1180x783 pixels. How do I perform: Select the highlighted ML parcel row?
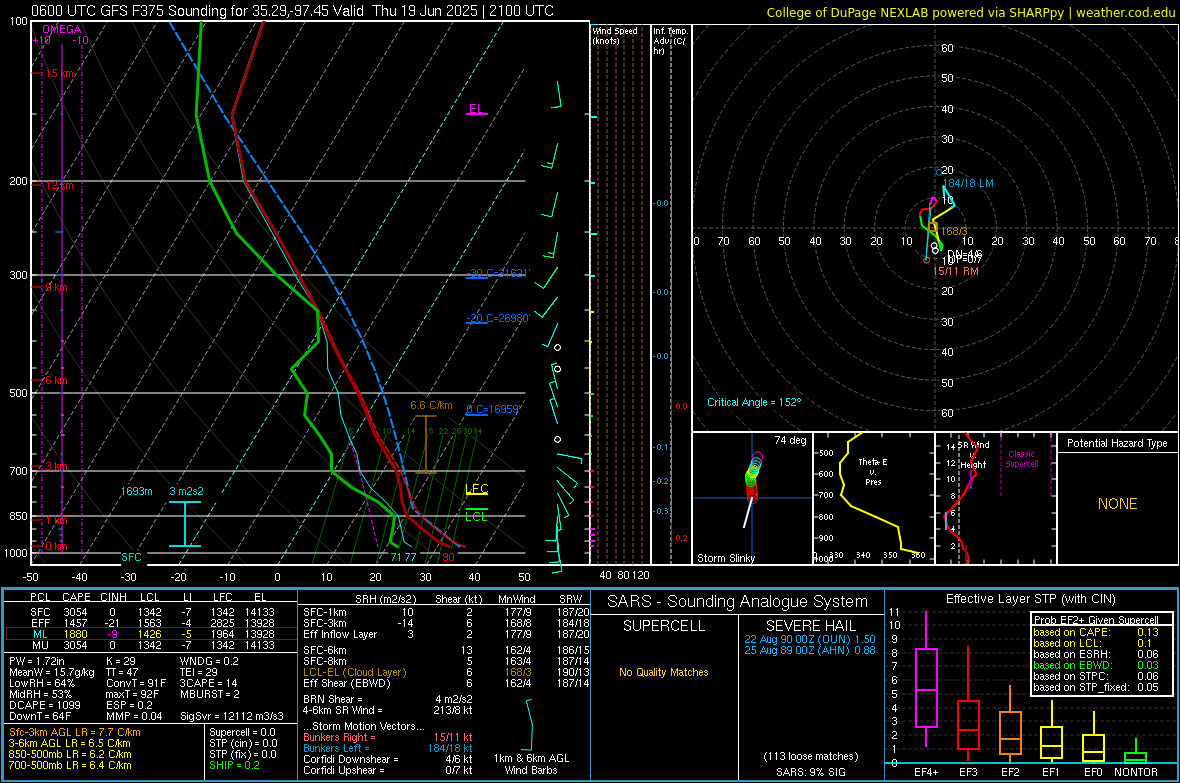[x=150, y=634]
